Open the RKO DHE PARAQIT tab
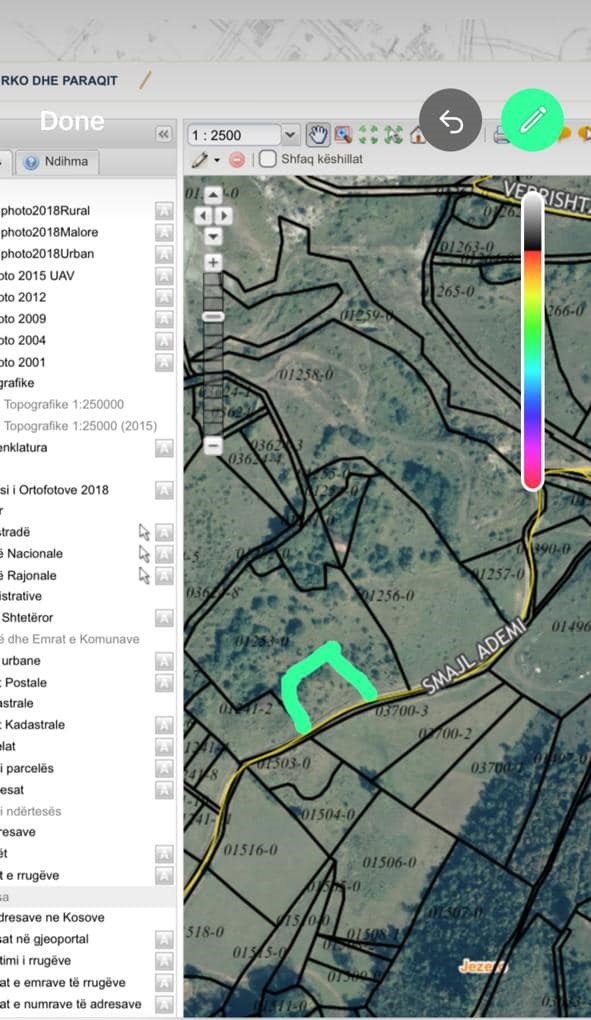 [59, 81]
